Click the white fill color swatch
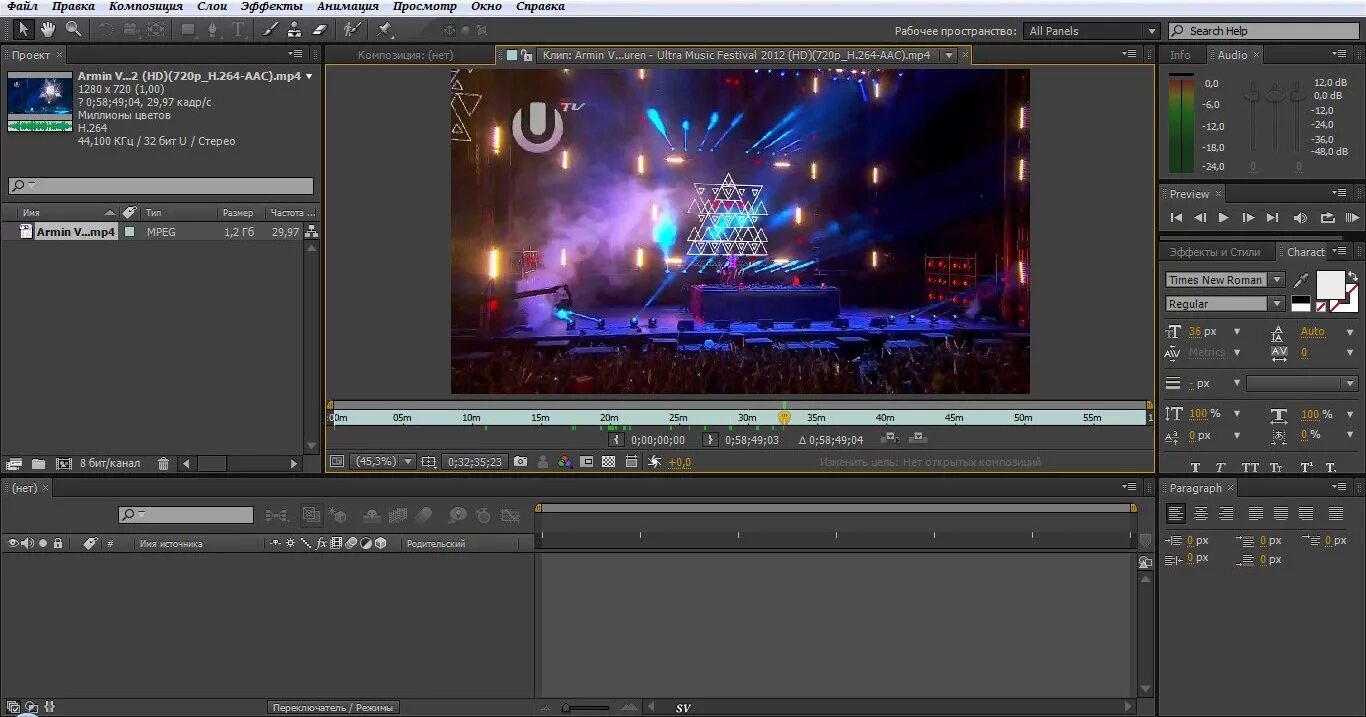 [x=1330, y=285]
